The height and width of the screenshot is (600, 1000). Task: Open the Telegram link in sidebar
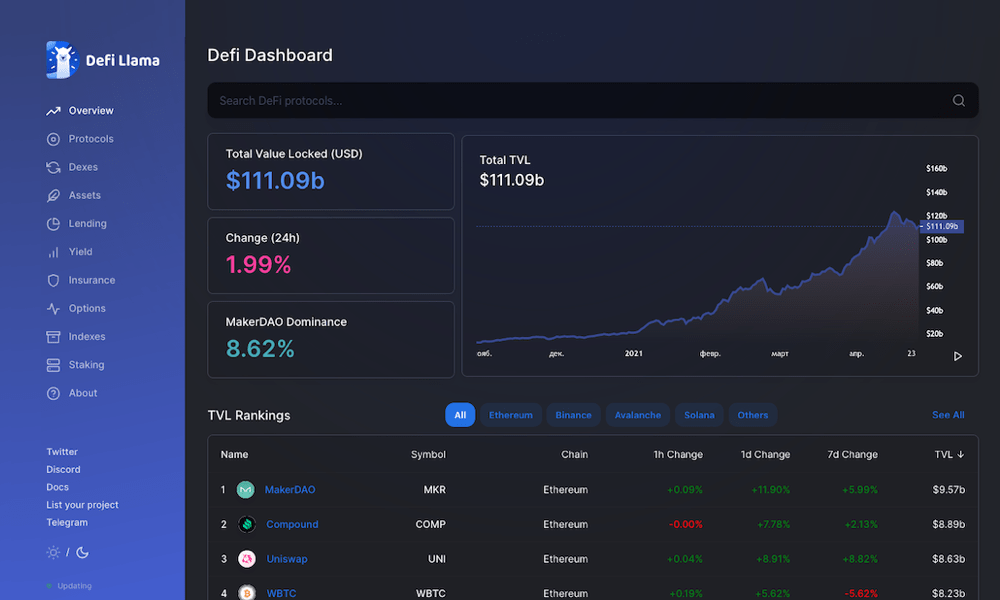[67, 522]
